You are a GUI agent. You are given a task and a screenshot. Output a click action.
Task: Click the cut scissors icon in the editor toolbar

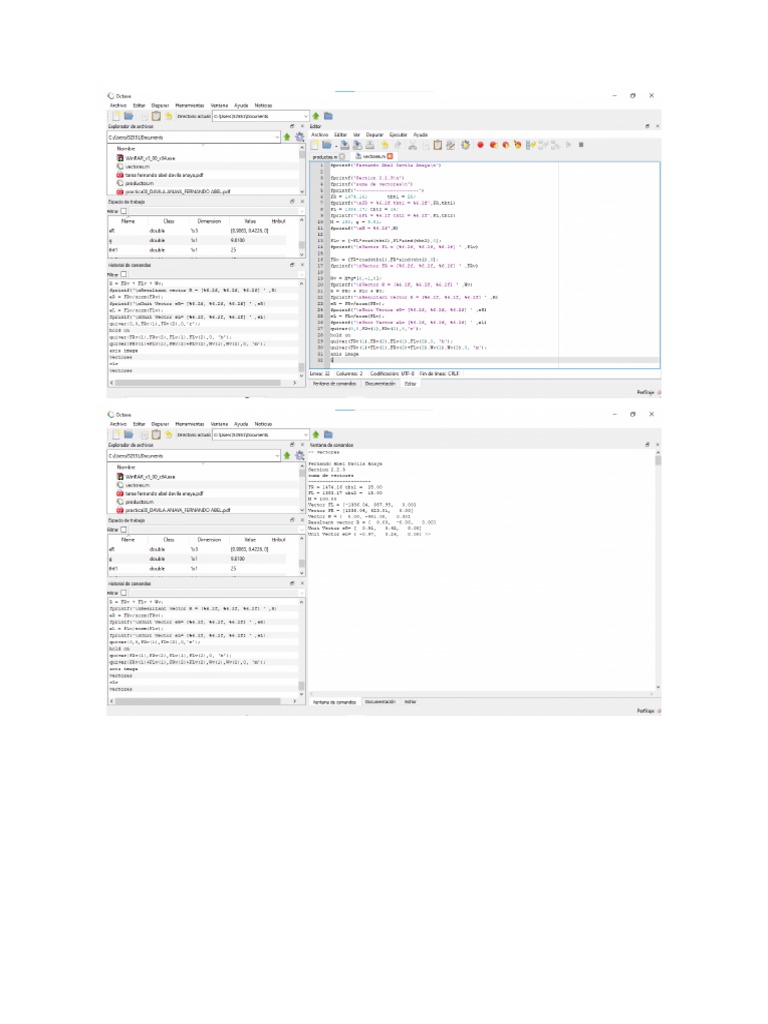coord(411,145)
